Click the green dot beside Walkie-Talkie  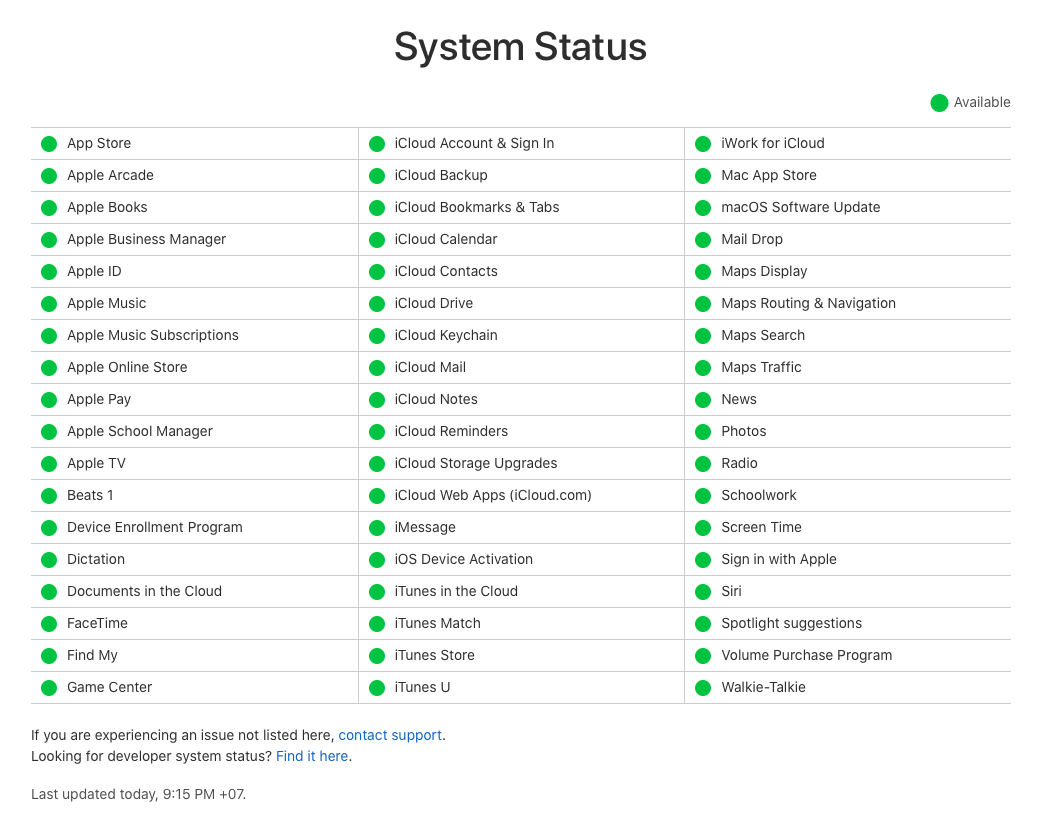coord(703,688)
